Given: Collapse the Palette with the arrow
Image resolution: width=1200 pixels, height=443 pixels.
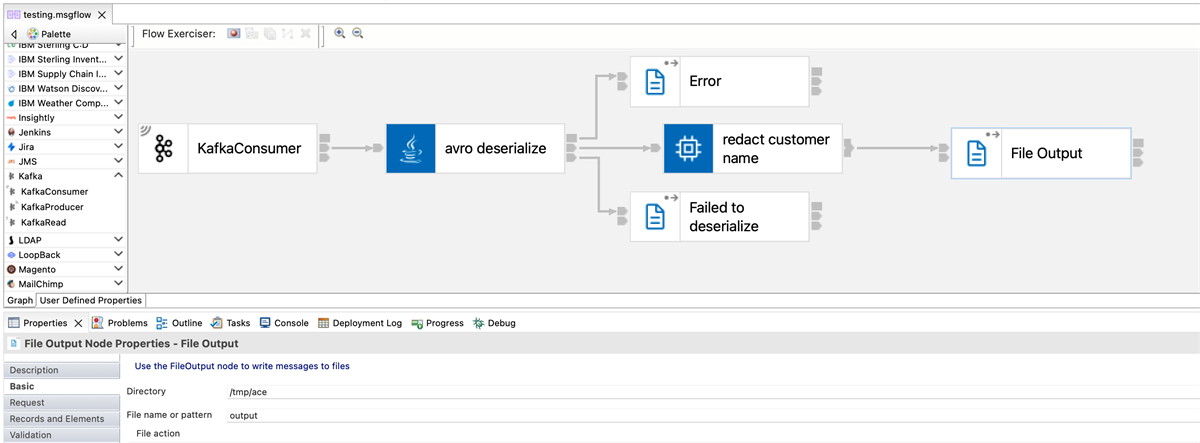Looking at the screenshot, I should [13, 34].
